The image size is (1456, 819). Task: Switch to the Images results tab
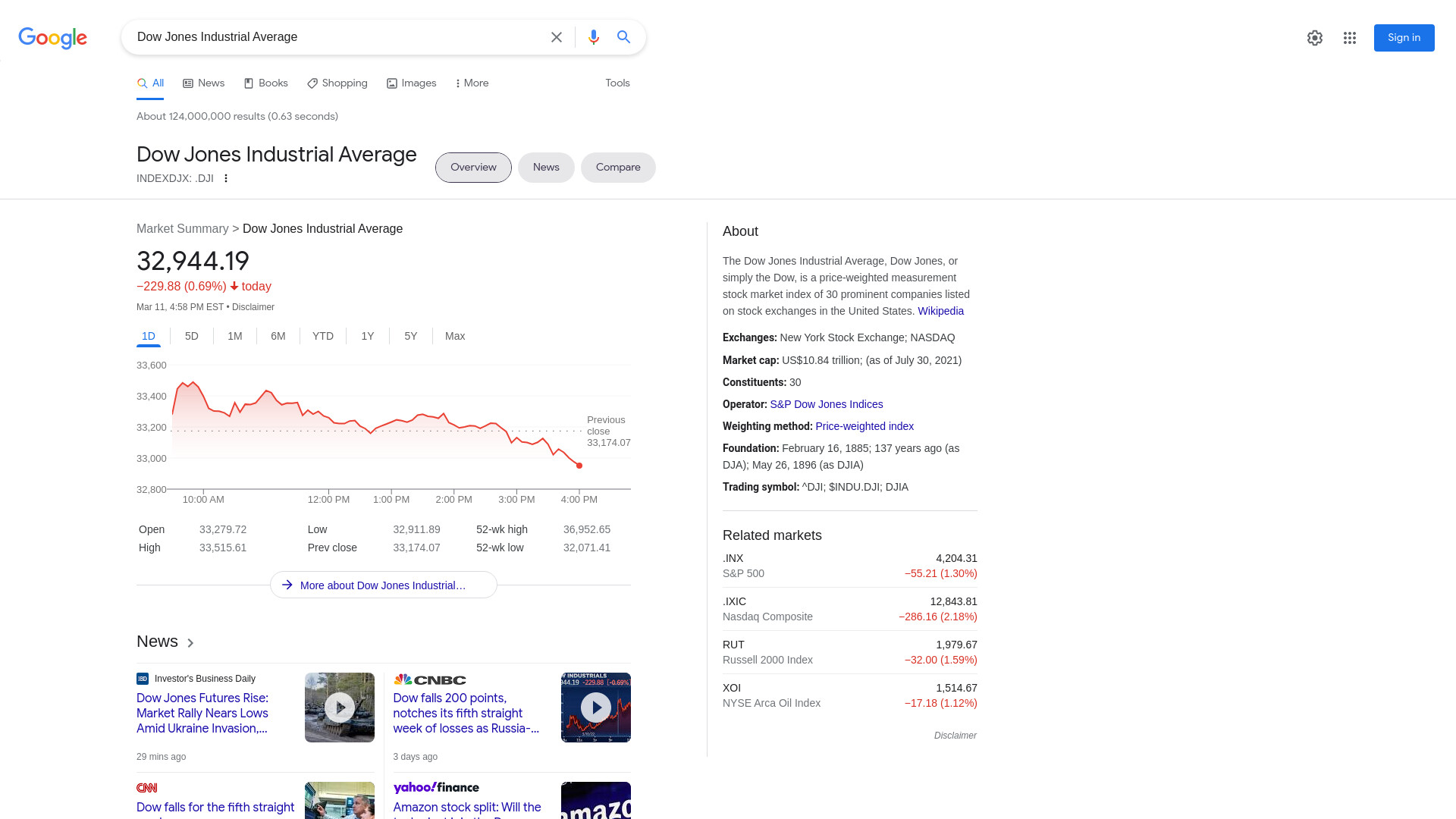(x=412, y=83)
